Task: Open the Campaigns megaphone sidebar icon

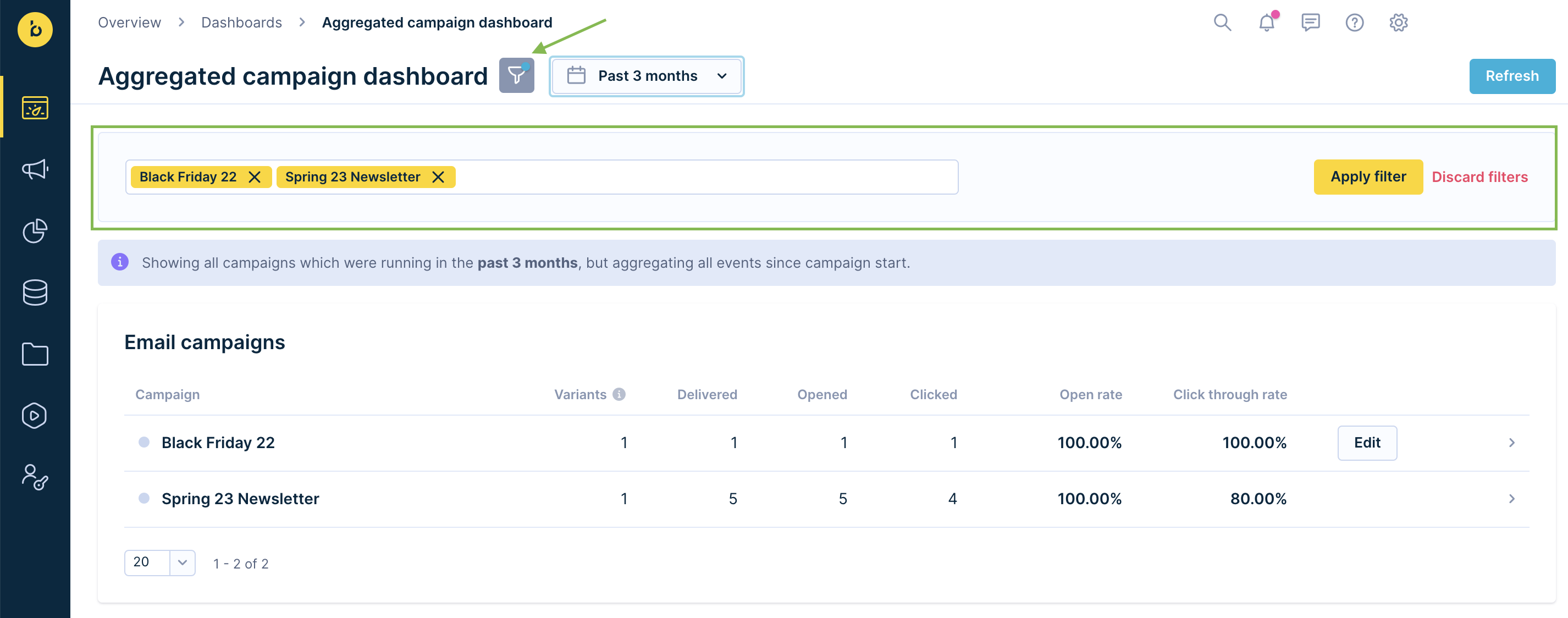Action: coord(35,169)
